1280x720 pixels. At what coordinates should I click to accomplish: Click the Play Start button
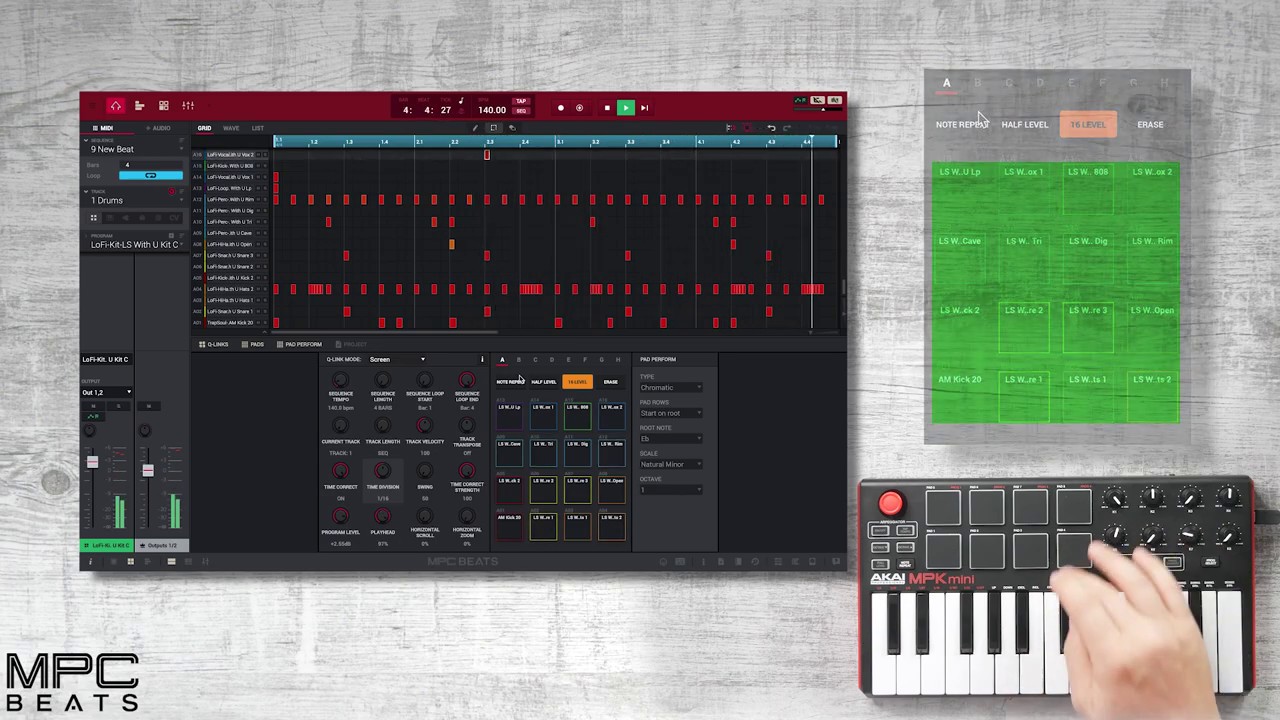(644, 108)
